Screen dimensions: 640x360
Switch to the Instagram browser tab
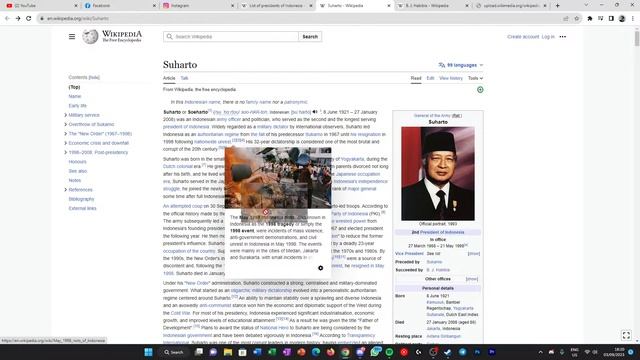[x=198, y=6]
